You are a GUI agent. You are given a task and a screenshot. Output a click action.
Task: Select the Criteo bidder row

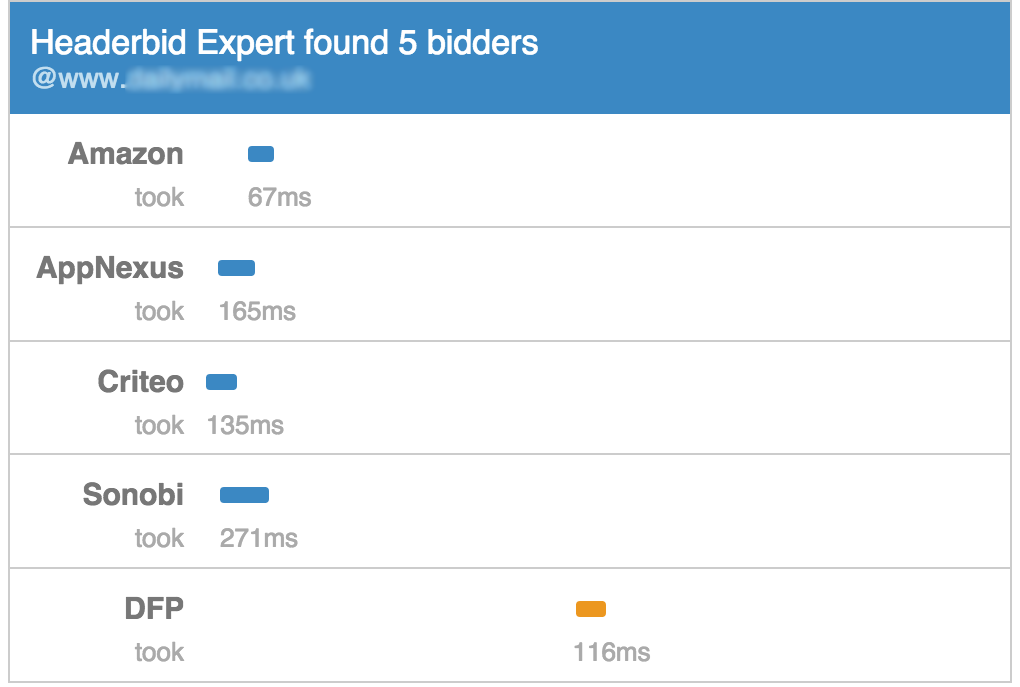pyautogui.click(x=510, y=397)
